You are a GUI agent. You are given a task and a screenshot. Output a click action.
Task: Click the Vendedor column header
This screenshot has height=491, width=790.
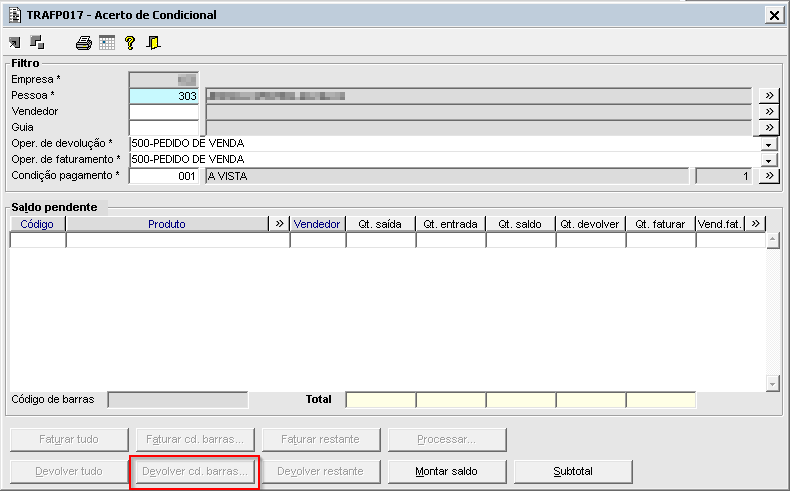click(x=317, y=224)
